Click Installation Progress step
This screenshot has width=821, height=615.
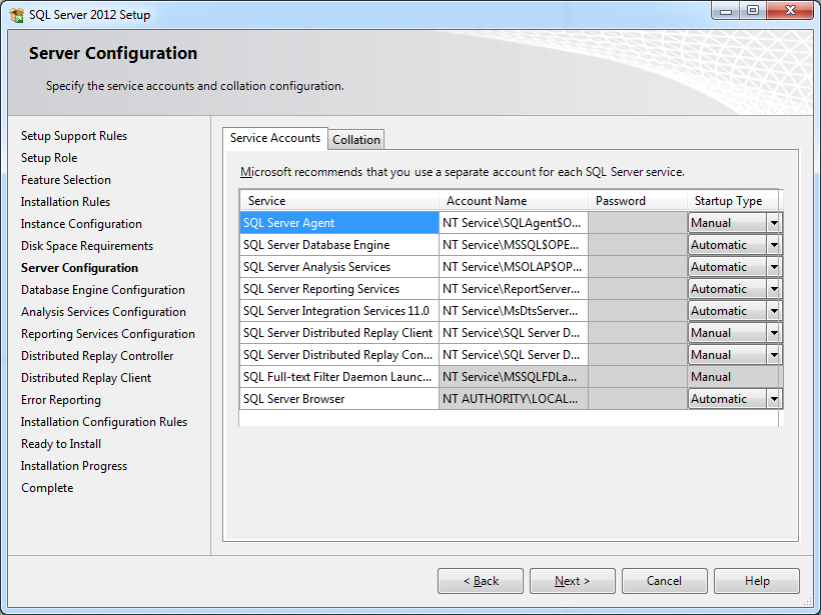point(74,466)
